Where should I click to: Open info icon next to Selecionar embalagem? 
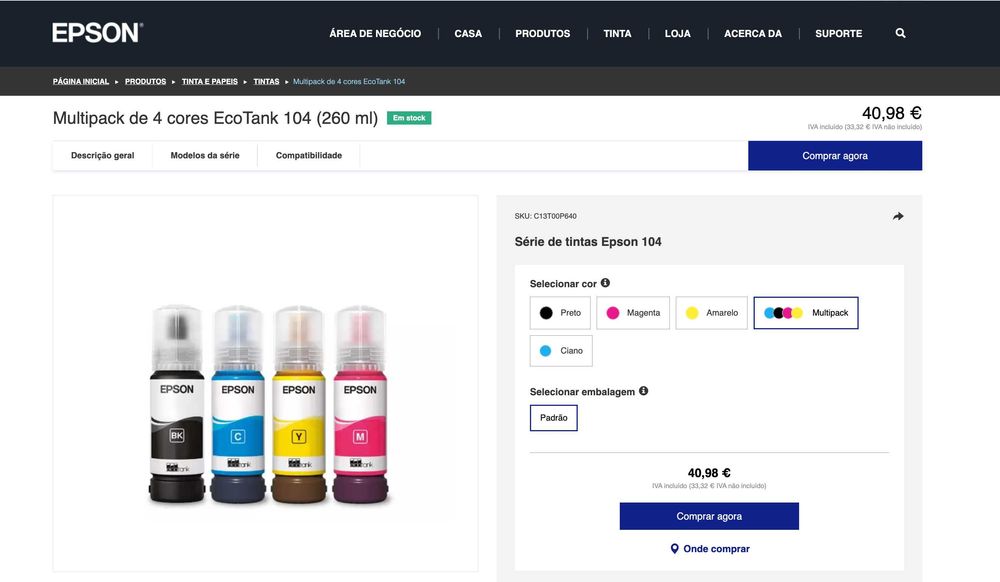coord(643,391)
